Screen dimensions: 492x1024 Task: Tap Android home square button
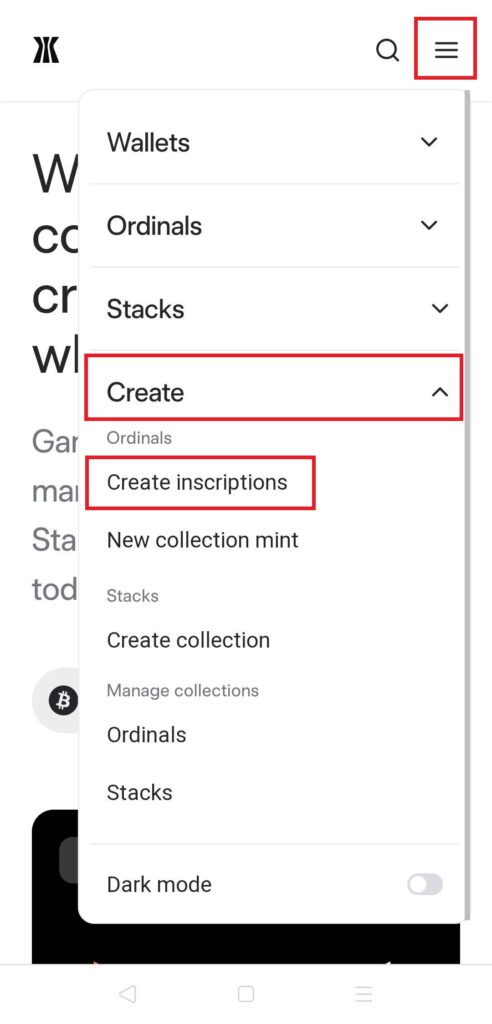click(246, 994)
